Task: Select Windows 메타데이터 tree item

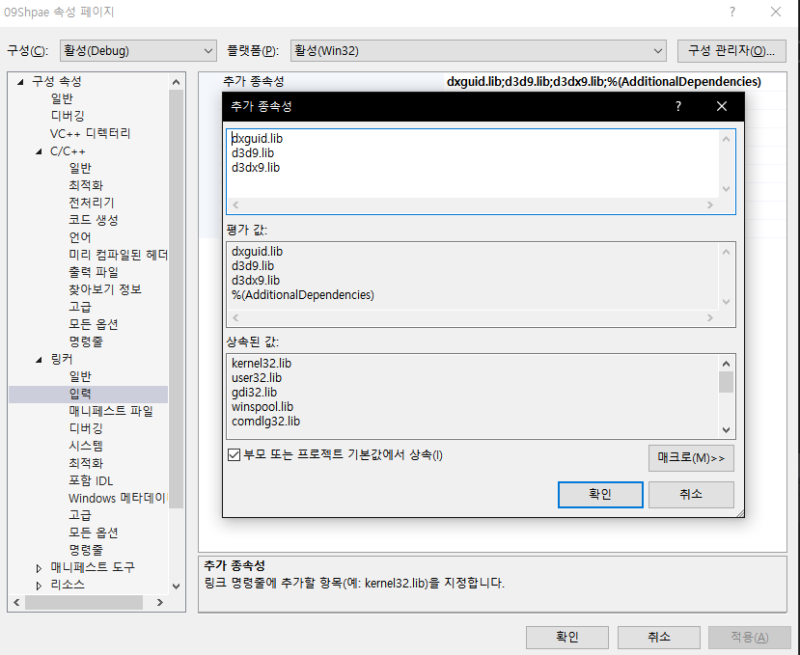Action: pos(117,498)
